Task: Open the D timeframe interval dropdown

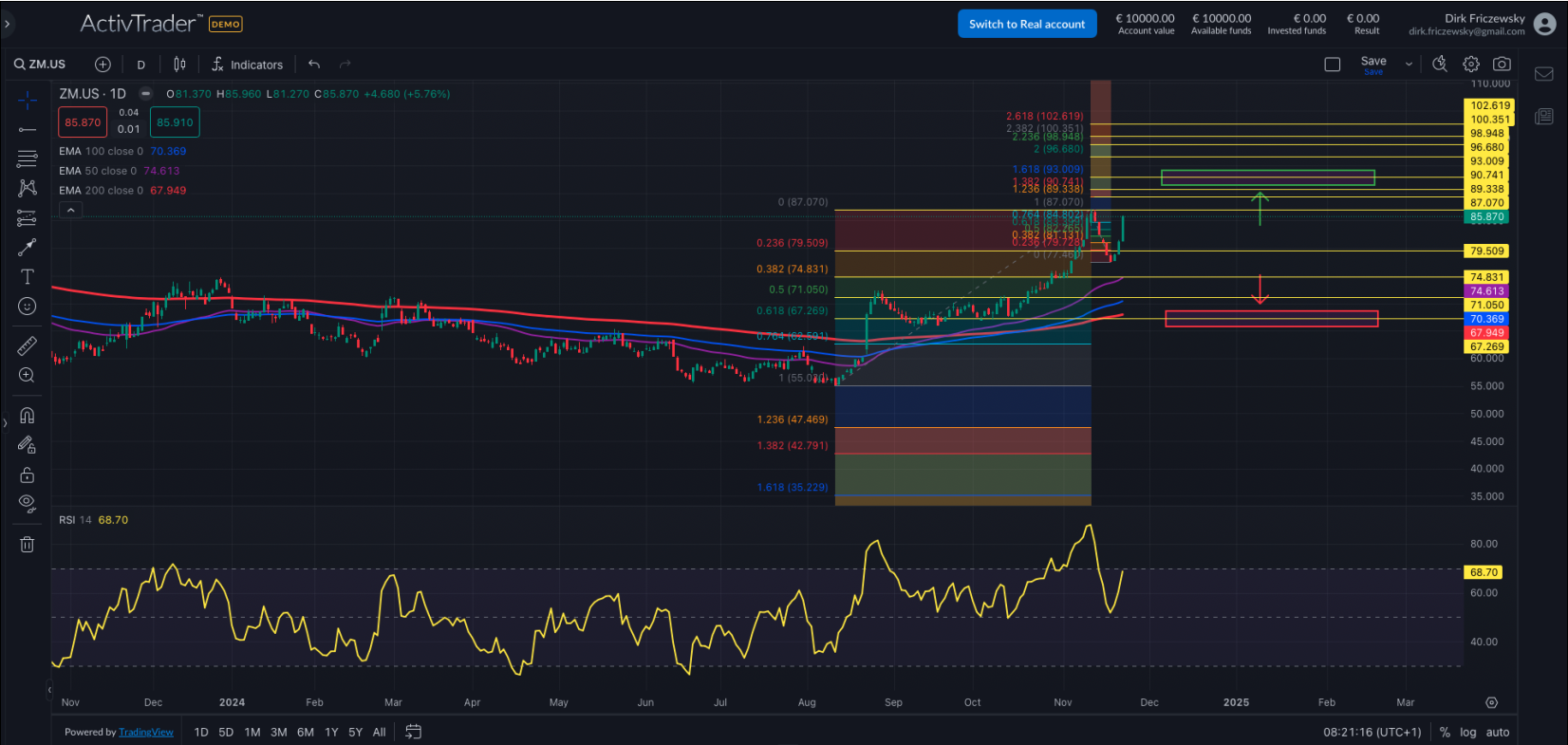Action: [x=140, y=65]
